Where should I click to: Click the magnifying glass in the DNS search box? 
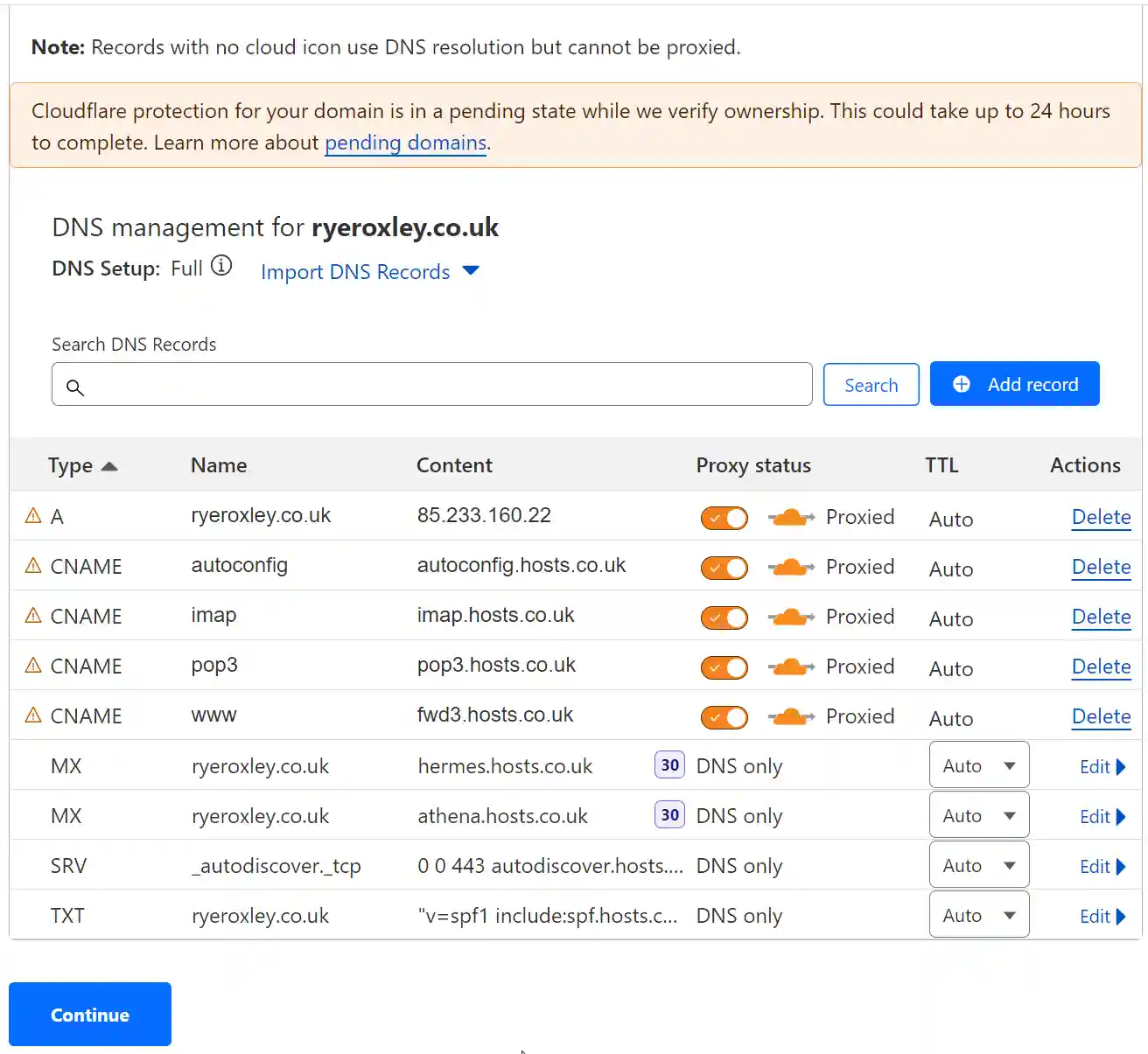click(x=75, y=386)
